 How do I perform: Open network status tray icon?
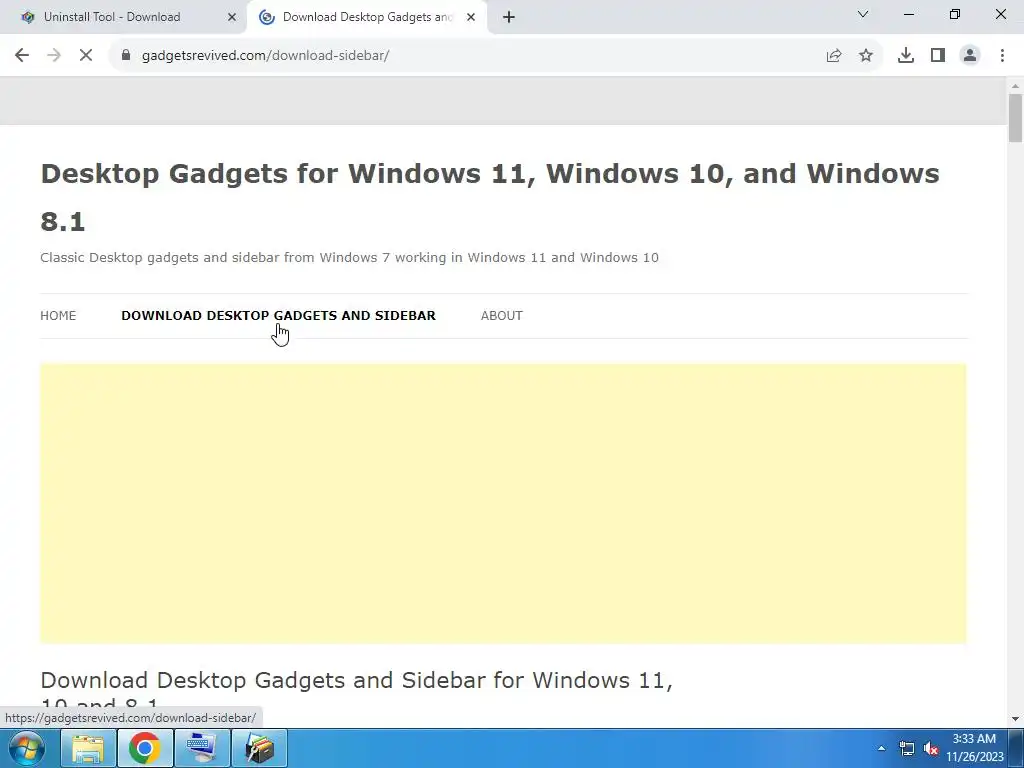907,748
